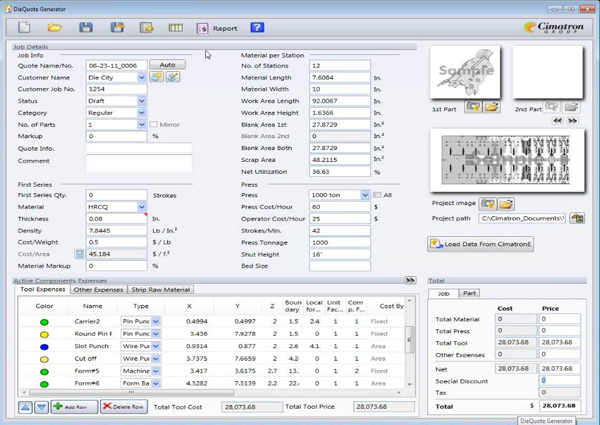600x425 pixels.
Task: Expand the Material dropdown showing HRCQ
Action: click(141, 207)
